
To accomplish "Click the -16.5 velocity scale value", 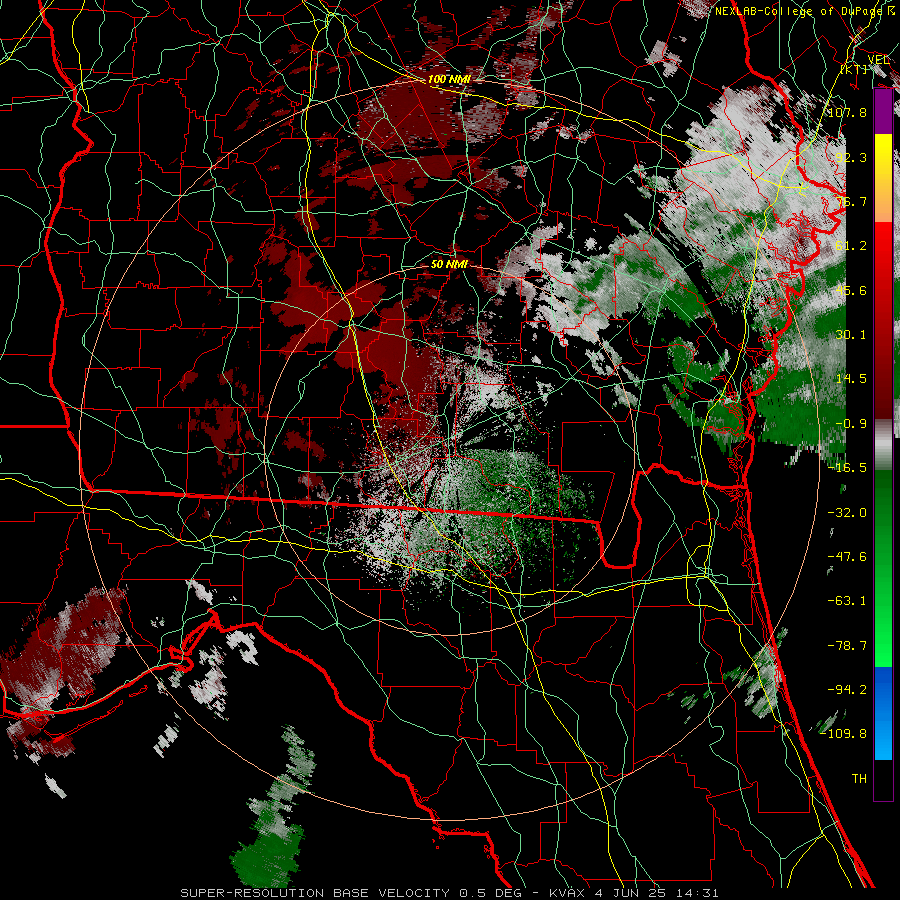I will point(847,468).
